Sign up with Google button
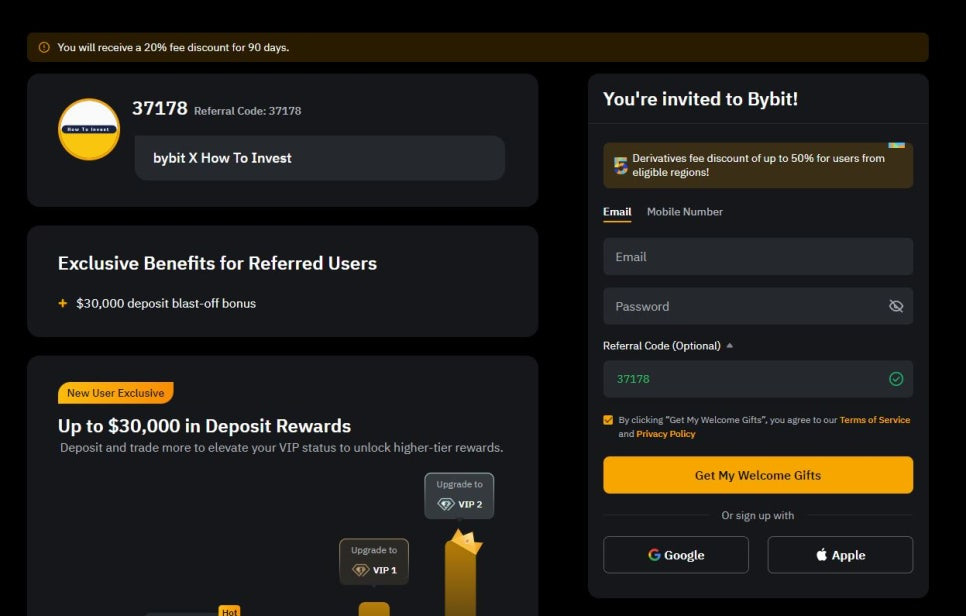The height and width of the screenshot is (616, 966). (676, 555)
